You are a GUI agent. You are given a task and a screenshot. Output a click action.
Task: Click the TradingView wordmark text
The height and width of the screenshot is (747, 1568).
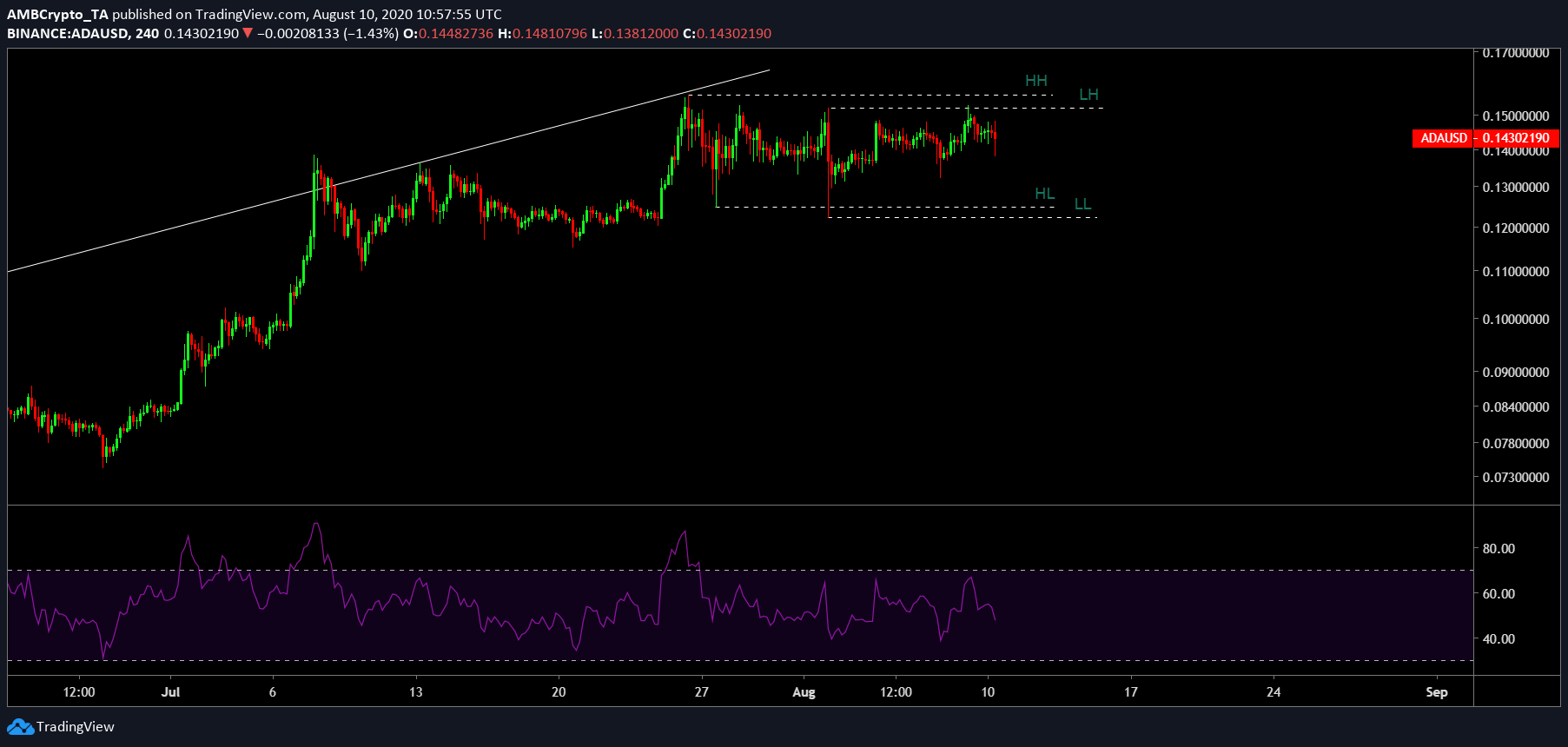76,727
